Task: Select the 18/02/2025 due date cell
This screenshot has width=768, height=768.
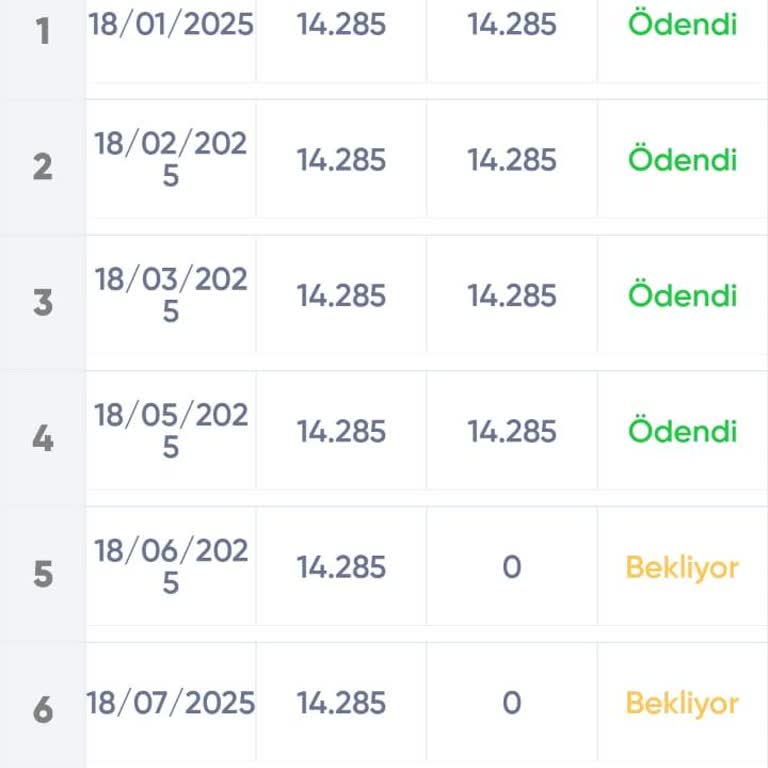Action: [x=171, y=159]
